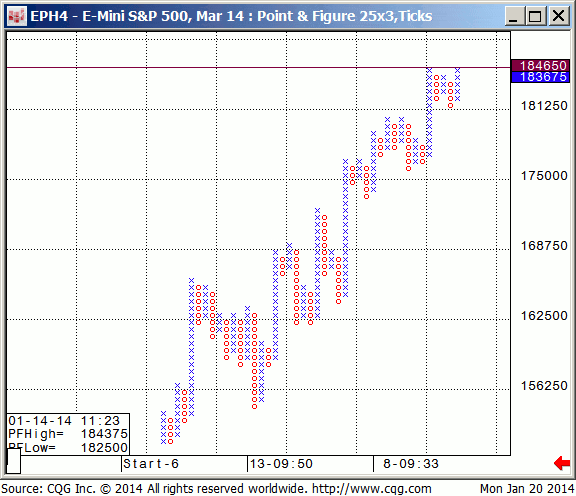Click the 8-09:33 time axis label
Viewport: 576px width, 496px height.
point(411,464)
